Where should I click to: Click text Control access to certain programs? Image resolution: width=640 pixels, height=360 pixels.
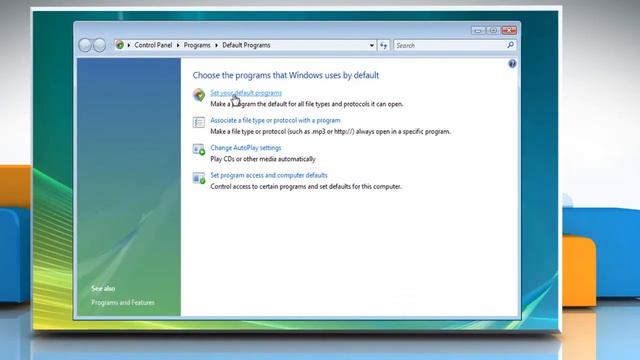click(x=306, y=187)
